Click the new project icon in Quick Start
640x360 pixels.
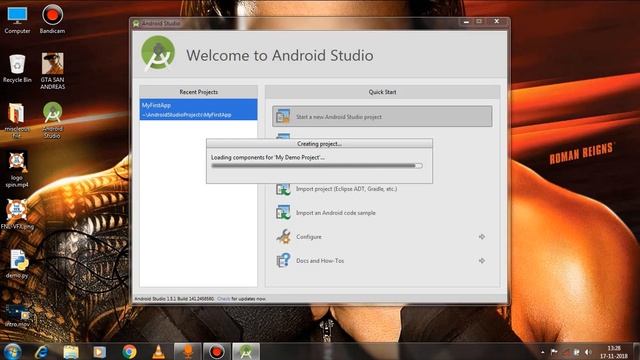tap(282, 116)
